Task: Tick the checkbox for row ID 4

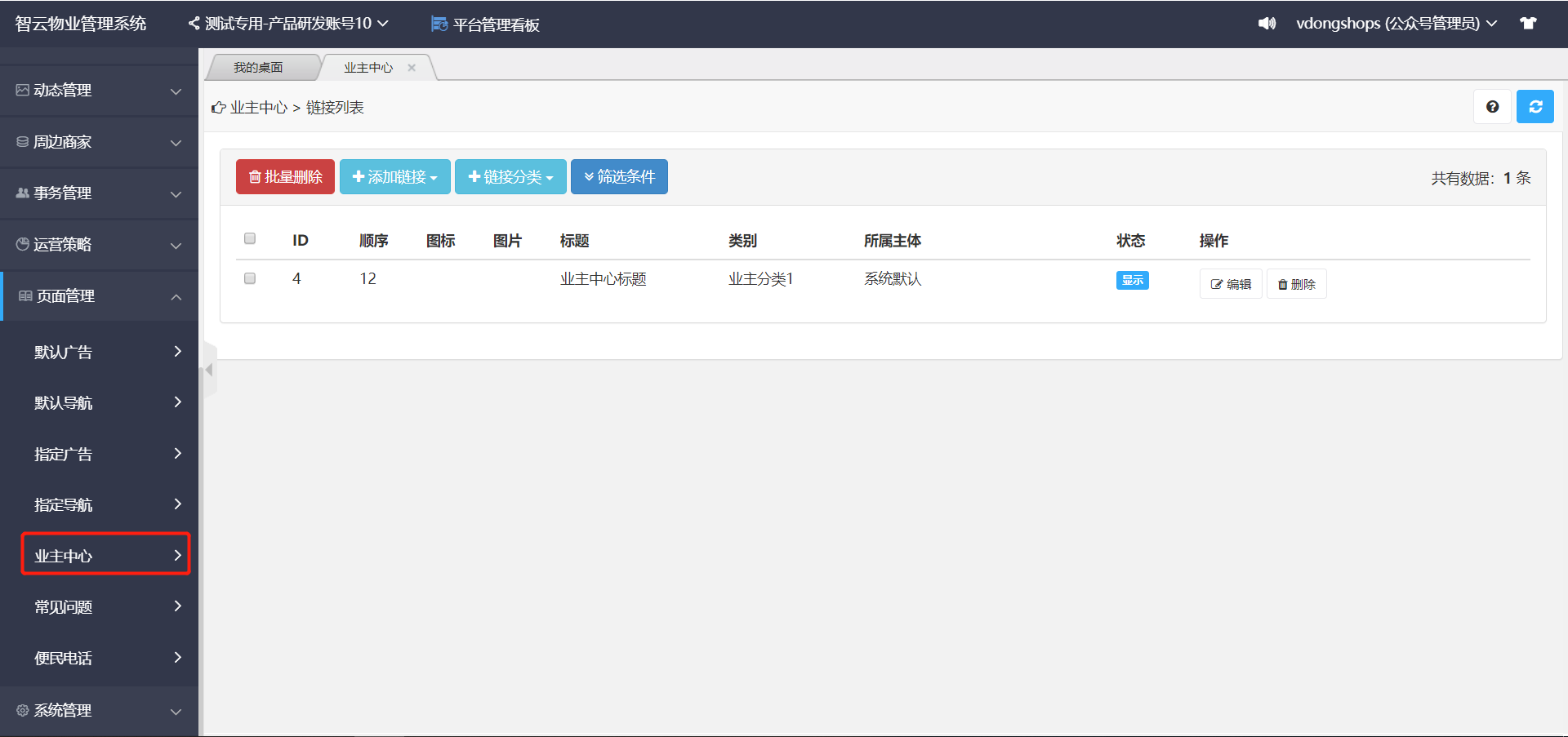Action: click(250, 278)
